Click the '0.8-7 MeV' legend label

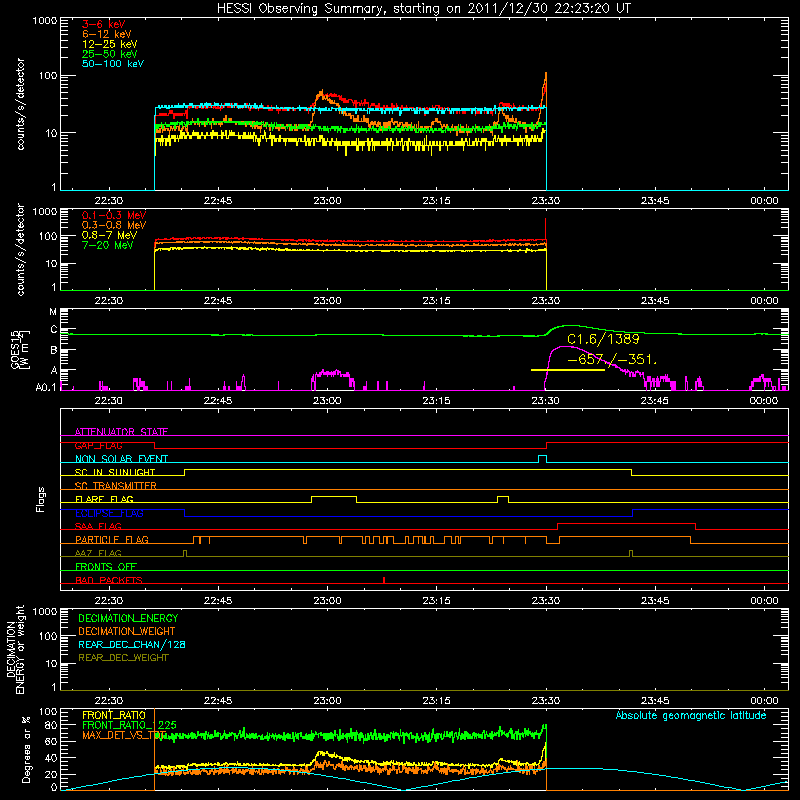point(109,235)
